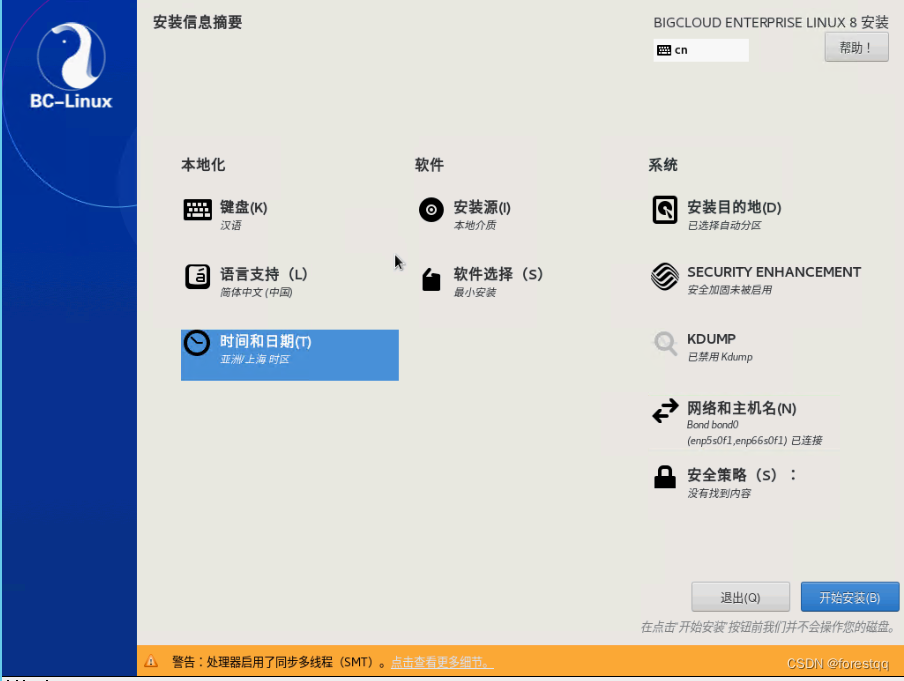This screenshot has height=681, width=904.
Task: Click the keyboard icon for 键盘(K)
Action: click(197, 210)
